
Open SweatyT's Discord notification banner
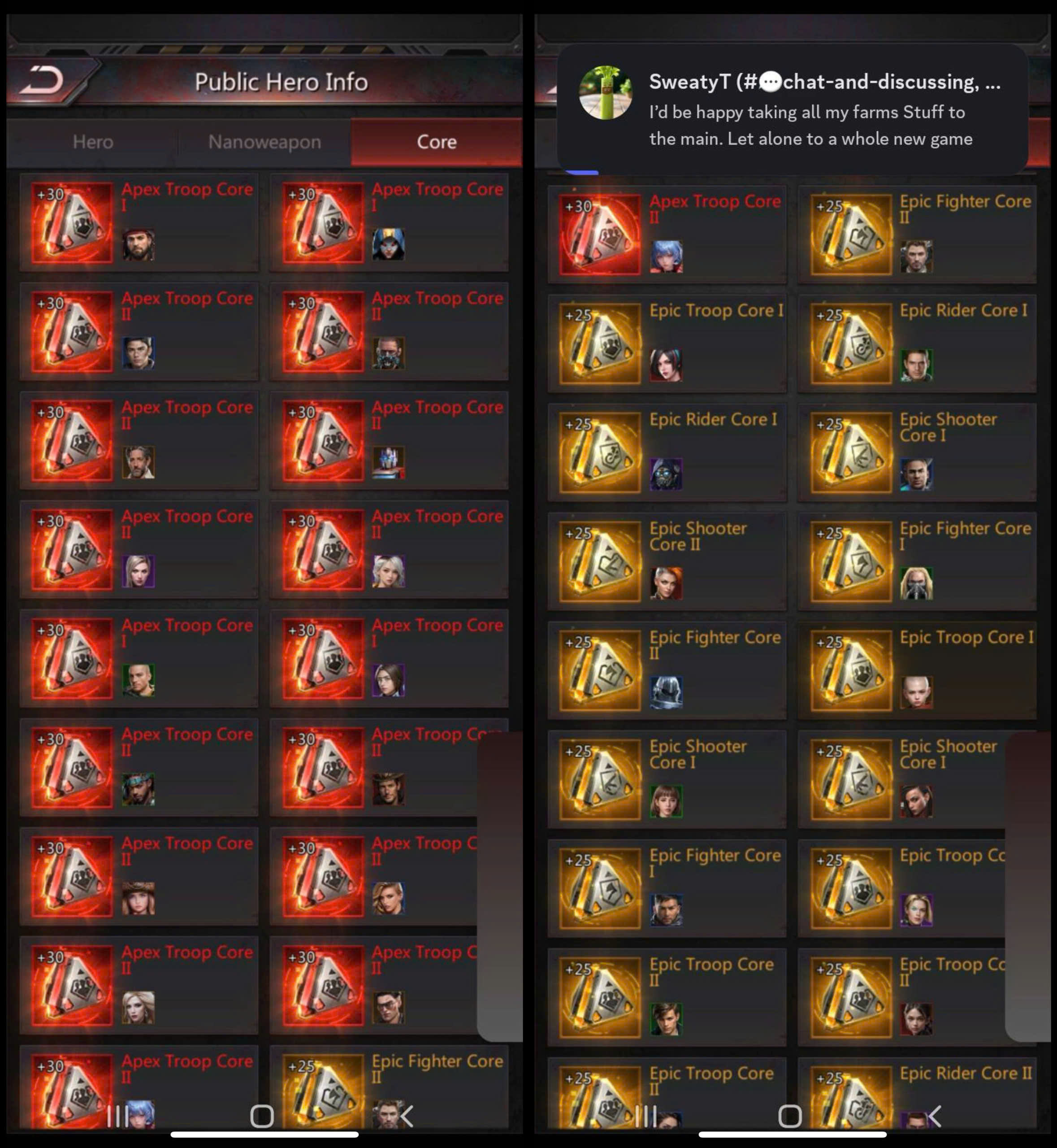coord(792,110)
